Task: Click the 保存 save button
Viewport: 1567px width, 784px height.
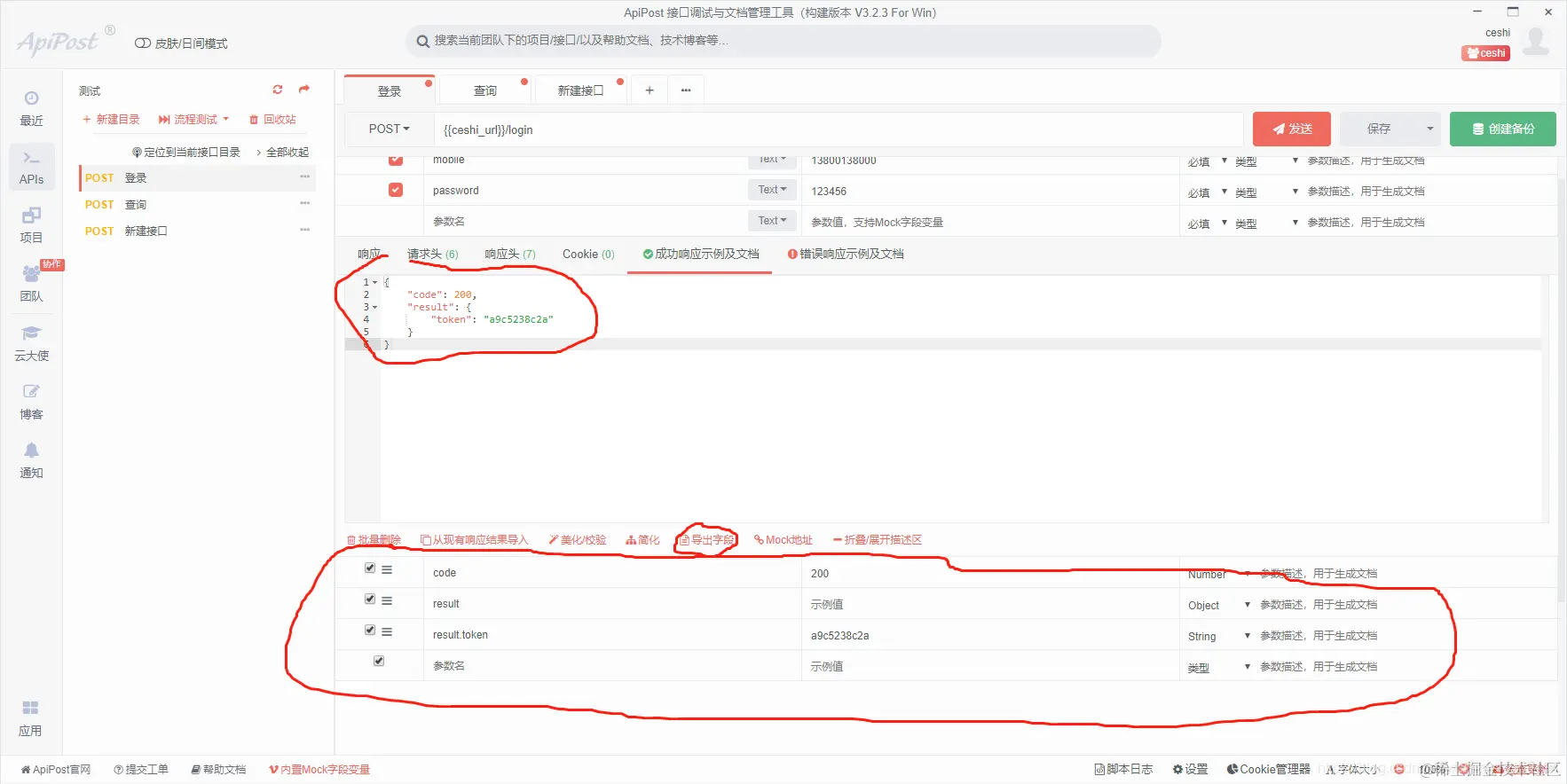Action: (x=1379, y=129)
